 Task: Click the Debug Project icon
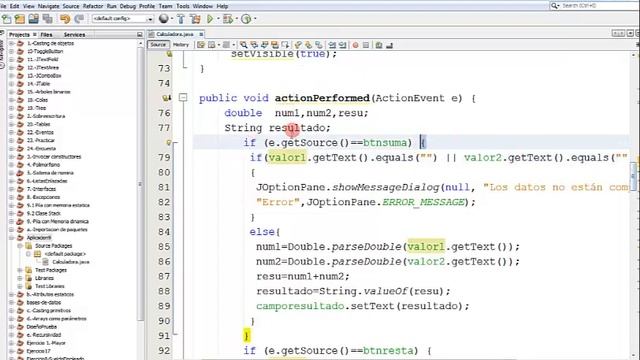227,19
